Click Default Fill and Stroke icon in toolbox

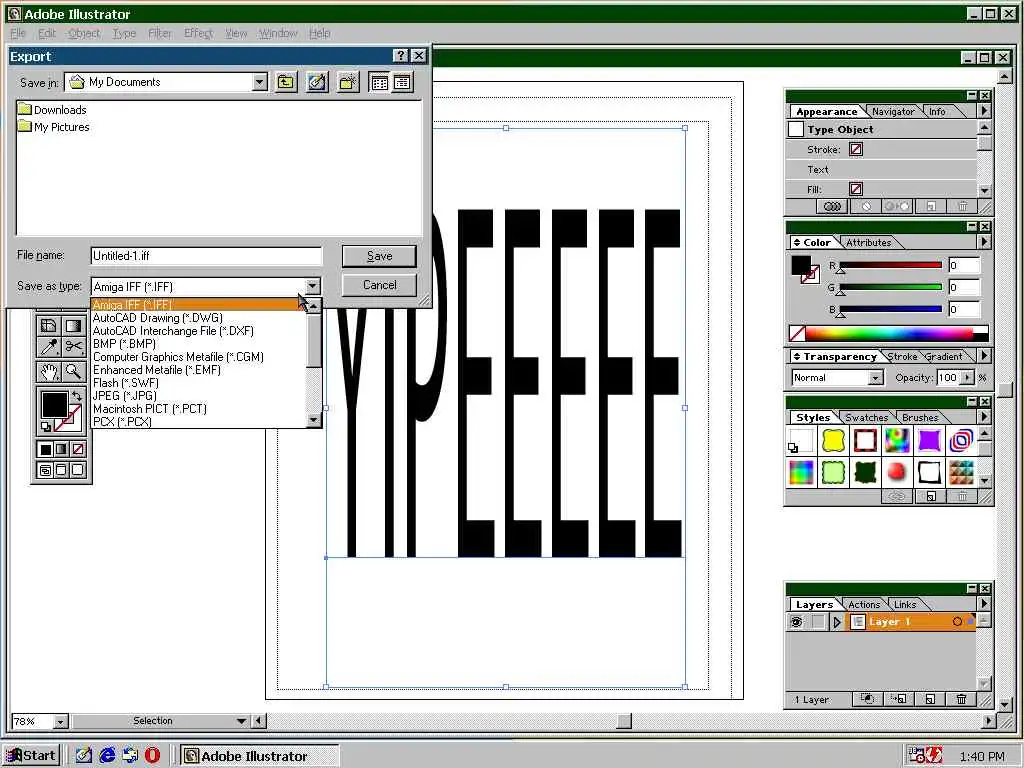coord(45,426)
